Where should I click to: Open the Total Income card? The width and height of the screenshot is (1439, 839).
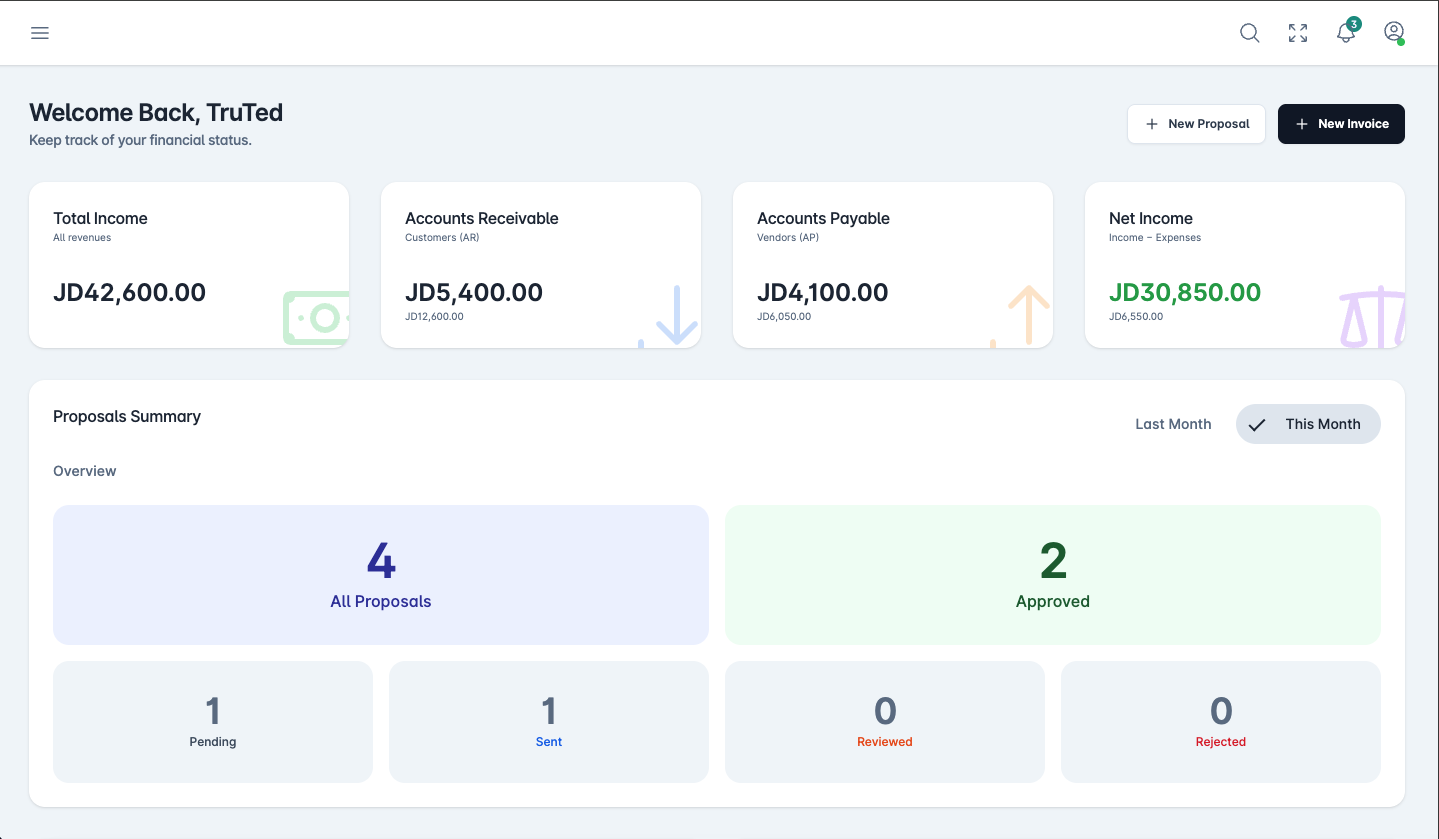point(189,265)
